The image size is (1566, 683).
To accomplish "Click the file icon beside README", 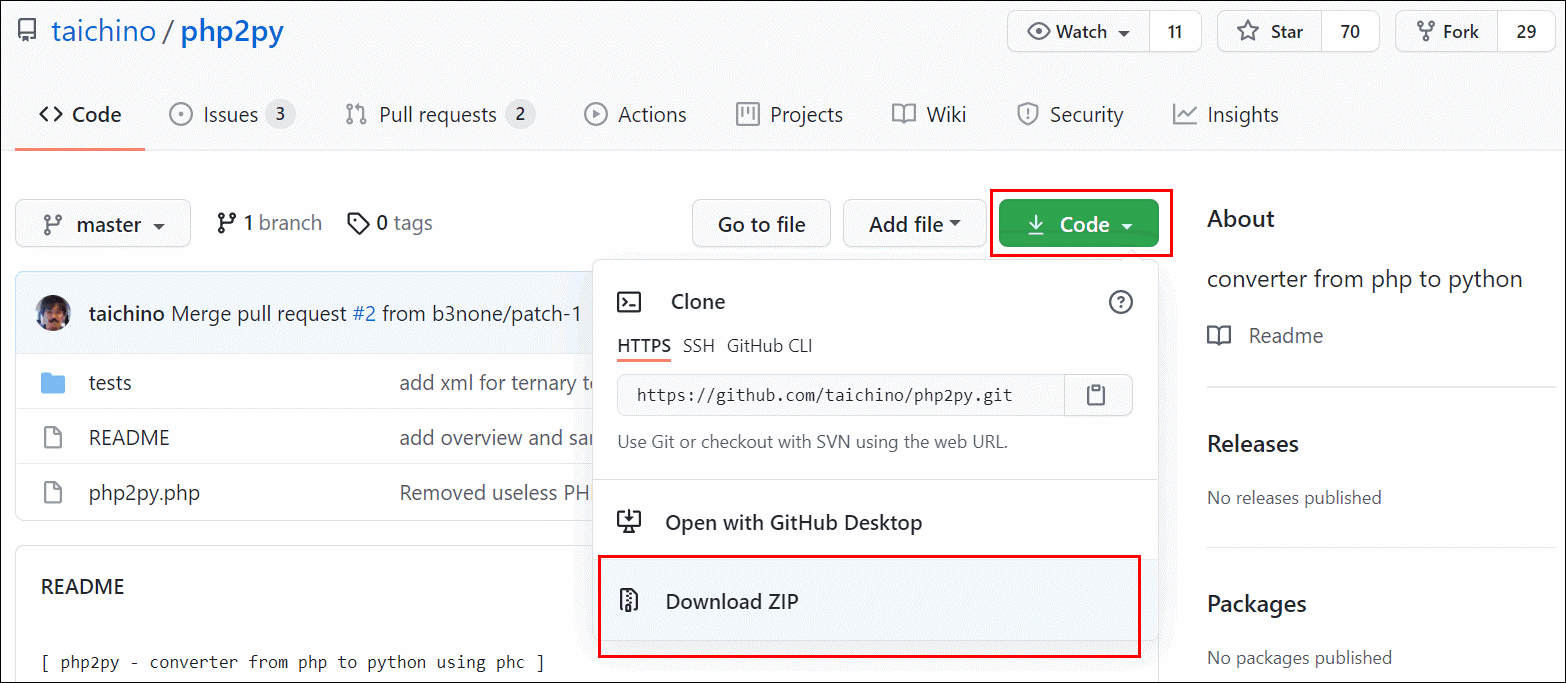I will (53, 438).
